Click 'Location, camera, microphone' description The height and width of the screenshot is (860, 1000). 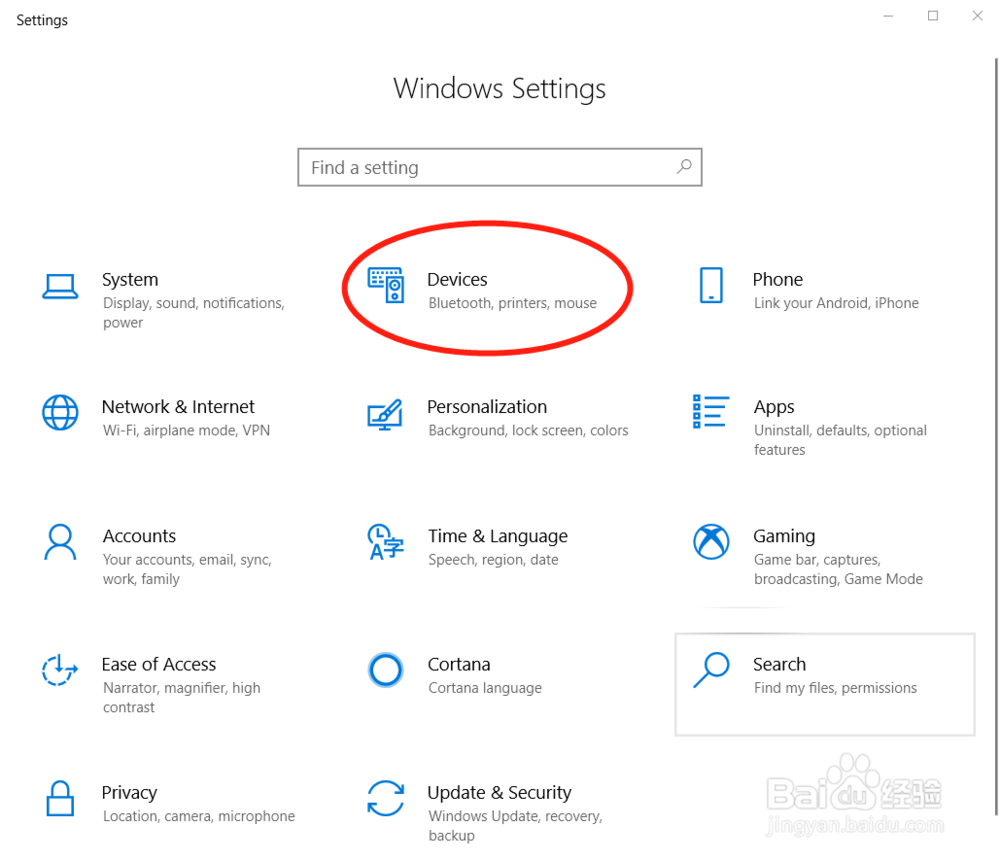coord(199,817)
